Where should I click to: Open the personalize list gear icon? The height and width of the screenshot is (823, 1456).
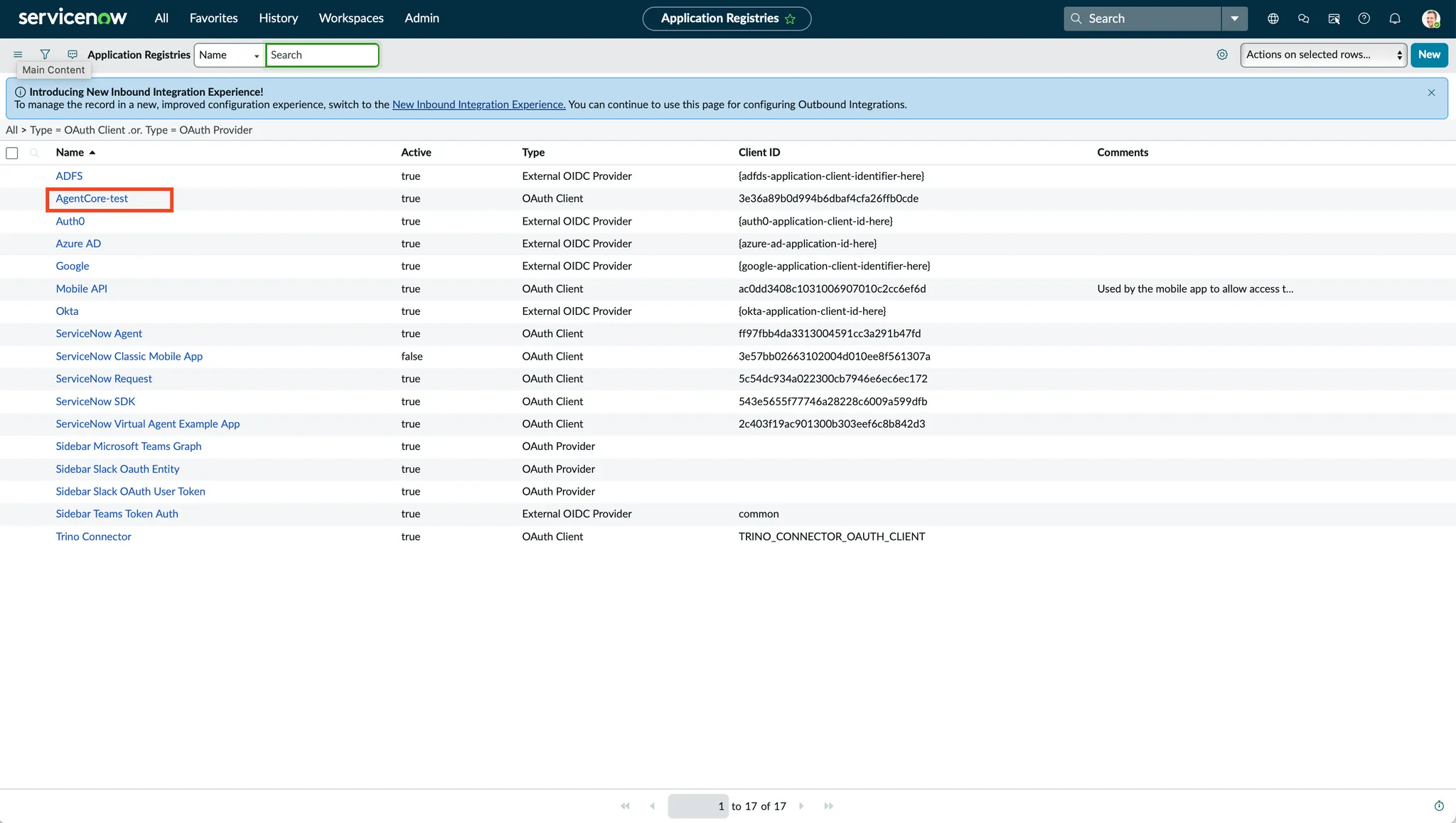point(1222,55)
